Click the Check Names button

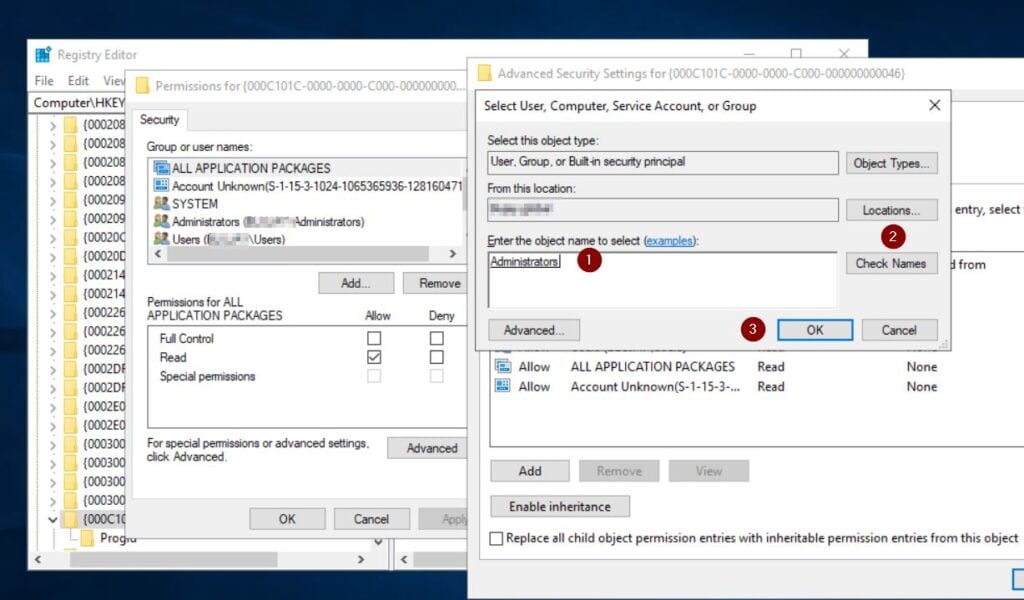891,263
